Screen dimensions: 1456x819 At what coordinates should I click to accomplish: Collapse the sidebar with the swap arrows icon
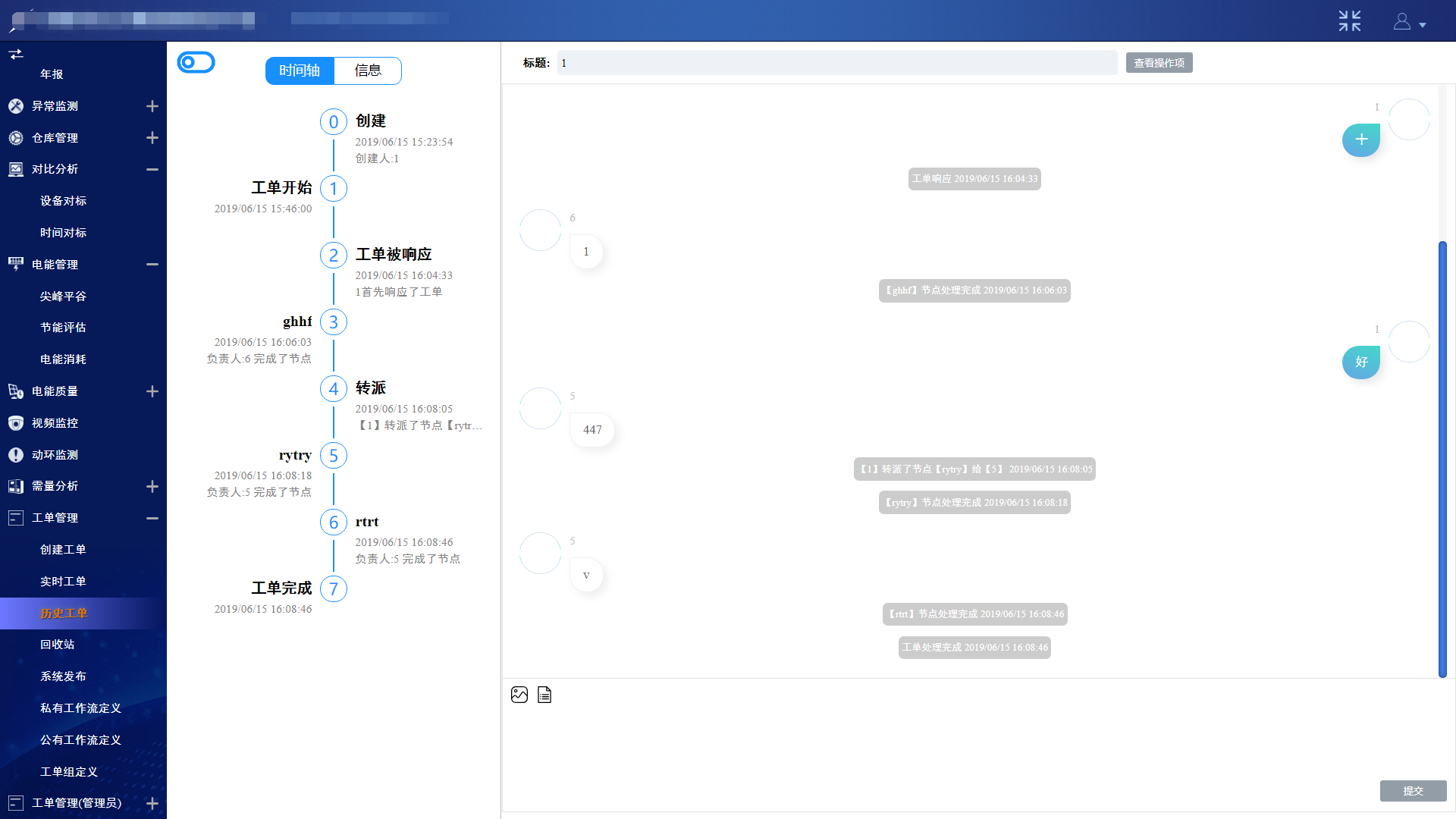click(x=16, y=54)
